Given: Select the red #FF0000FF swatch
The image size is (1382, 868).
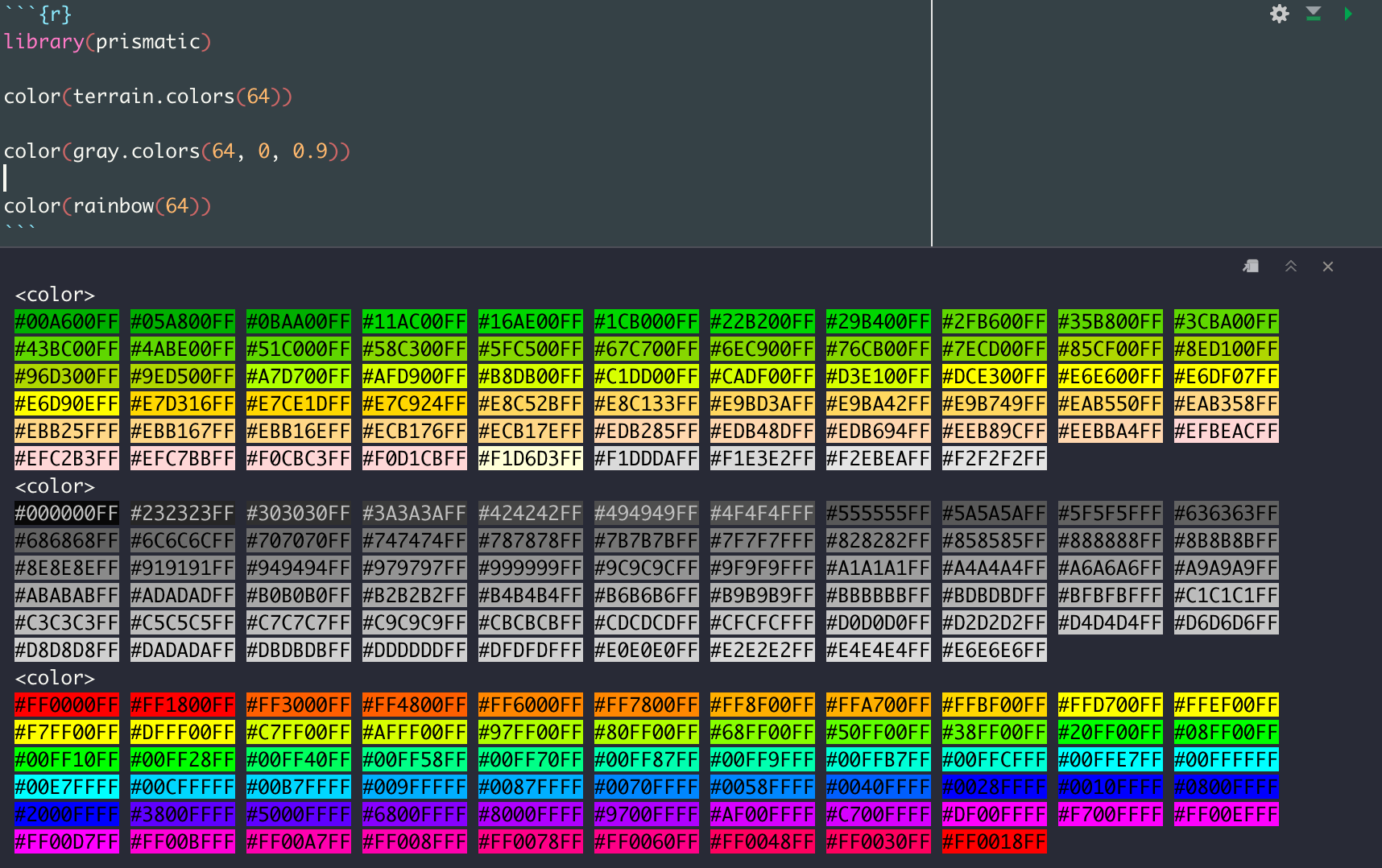Looking at the screenshot, I should (x=67, y=705).
